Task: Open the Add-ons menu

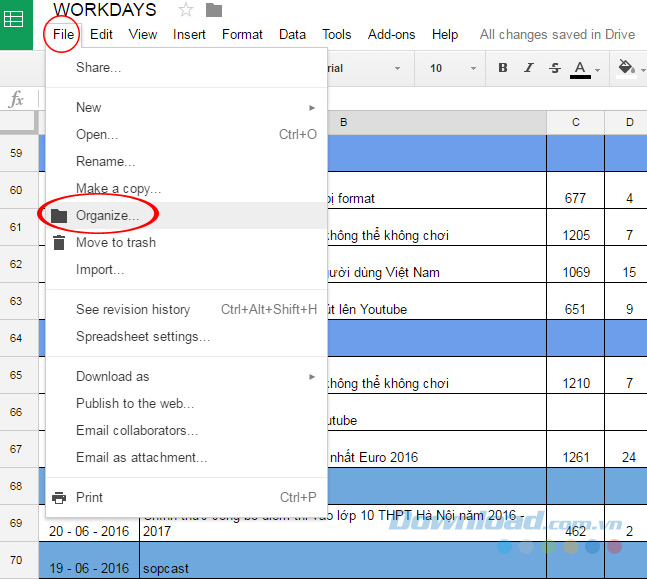Action: pos(391,34)
